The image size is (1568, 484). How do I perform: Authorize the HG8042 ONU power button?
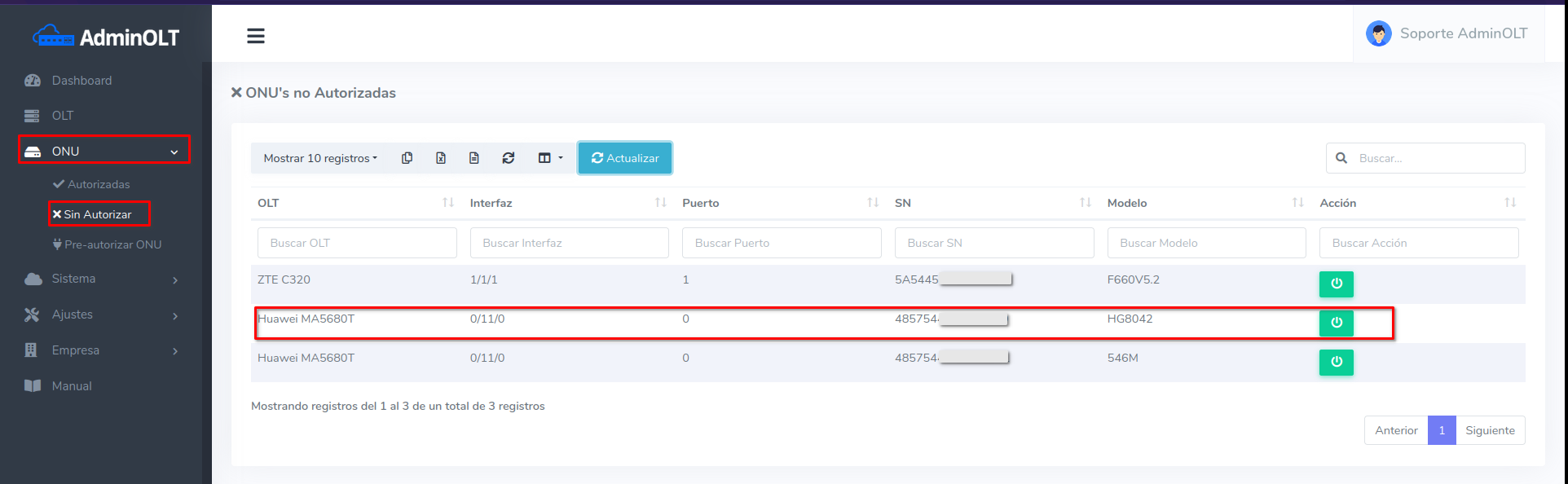coord(1336,323)
